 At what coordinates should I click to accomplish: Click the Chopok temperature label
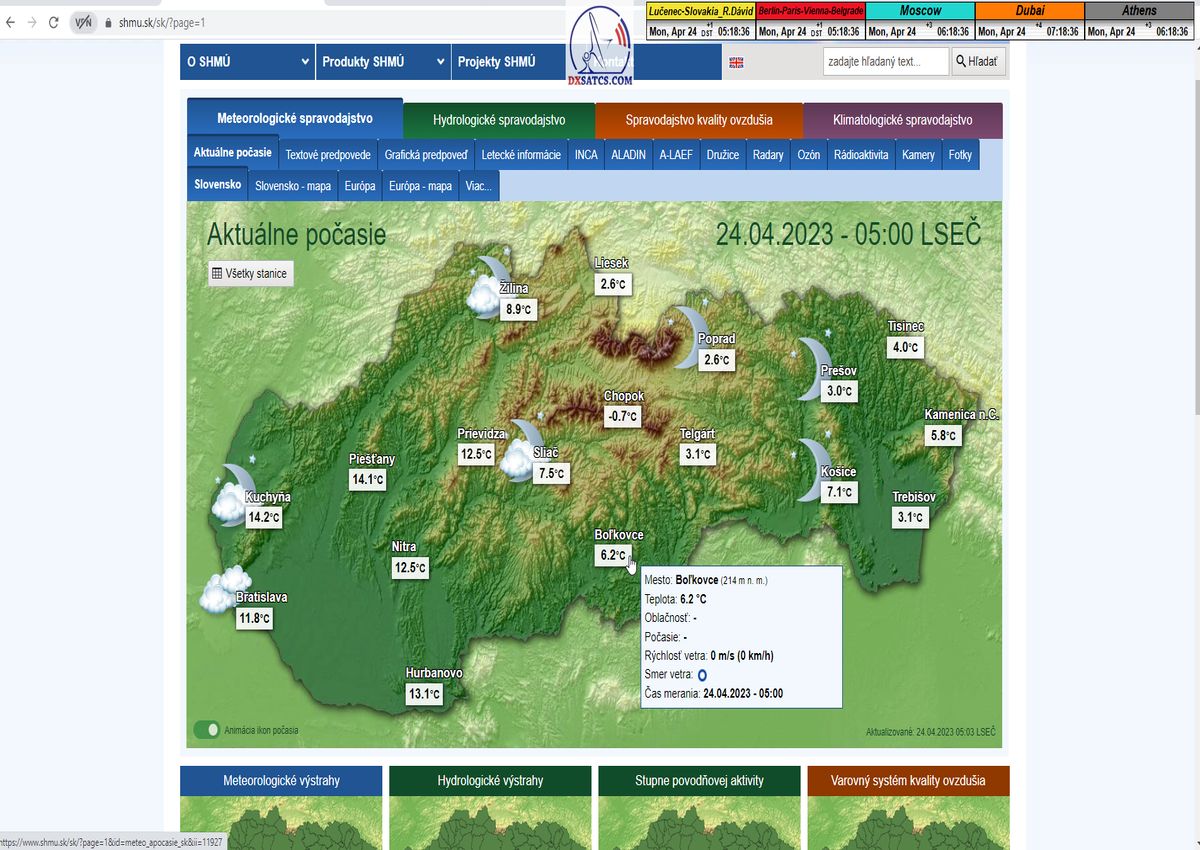click(621, 417)
